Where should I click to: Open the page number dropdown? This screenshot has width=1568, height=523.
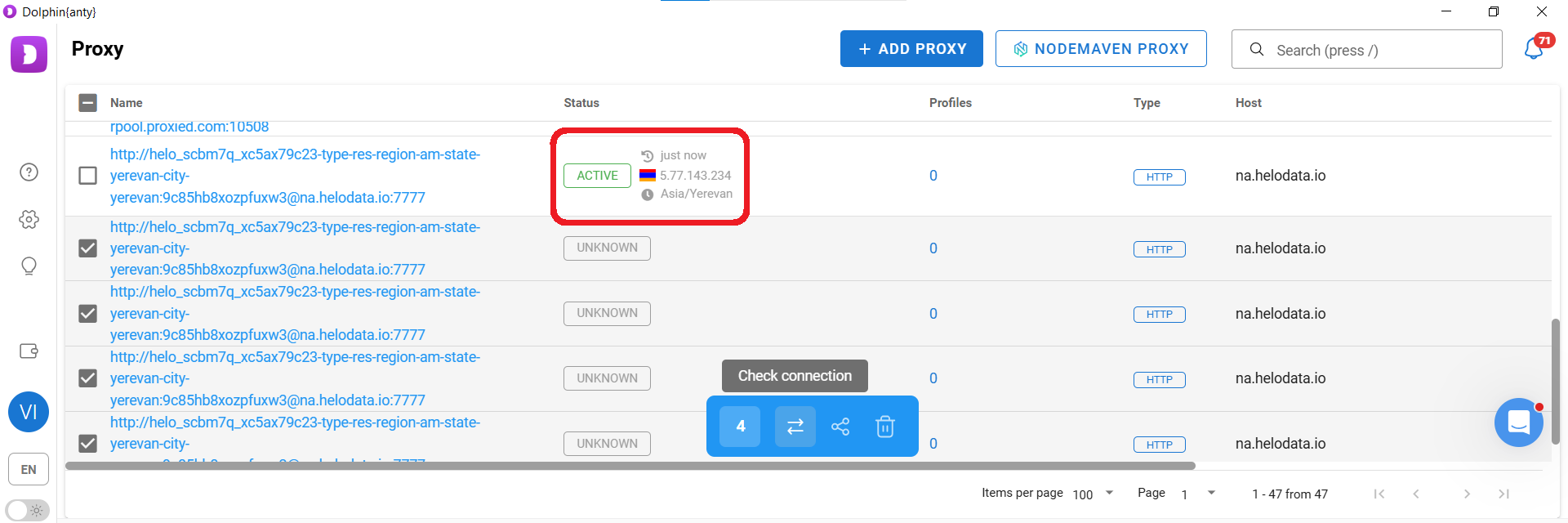click(x=1197, y=494)
